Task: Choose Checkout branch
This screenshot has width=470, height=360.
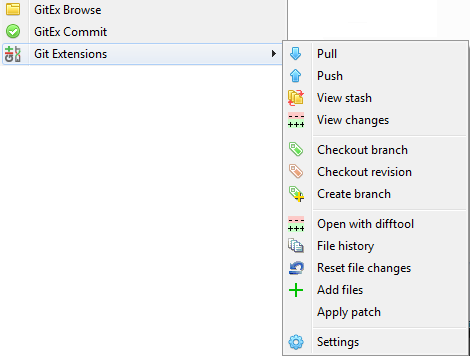Action: click(x=376, y=150)
